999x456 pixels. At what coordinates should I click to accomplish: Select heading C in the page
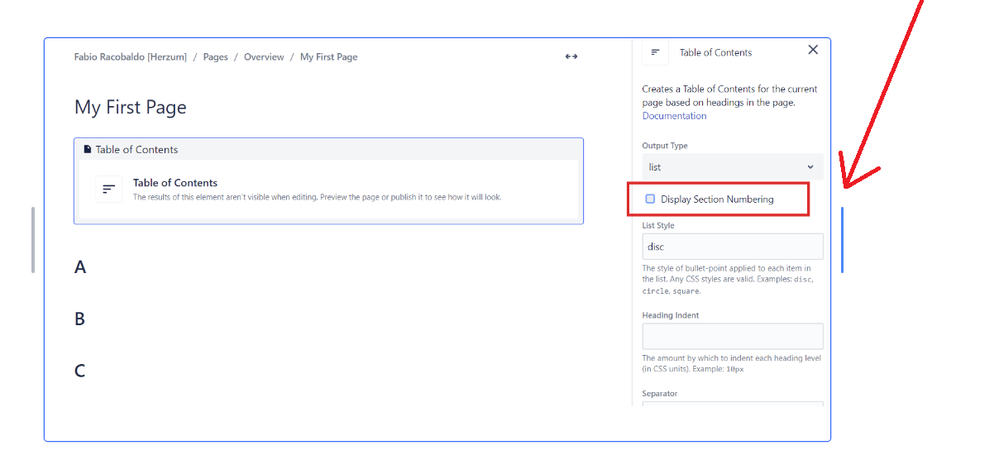click(x=80, y=371)
